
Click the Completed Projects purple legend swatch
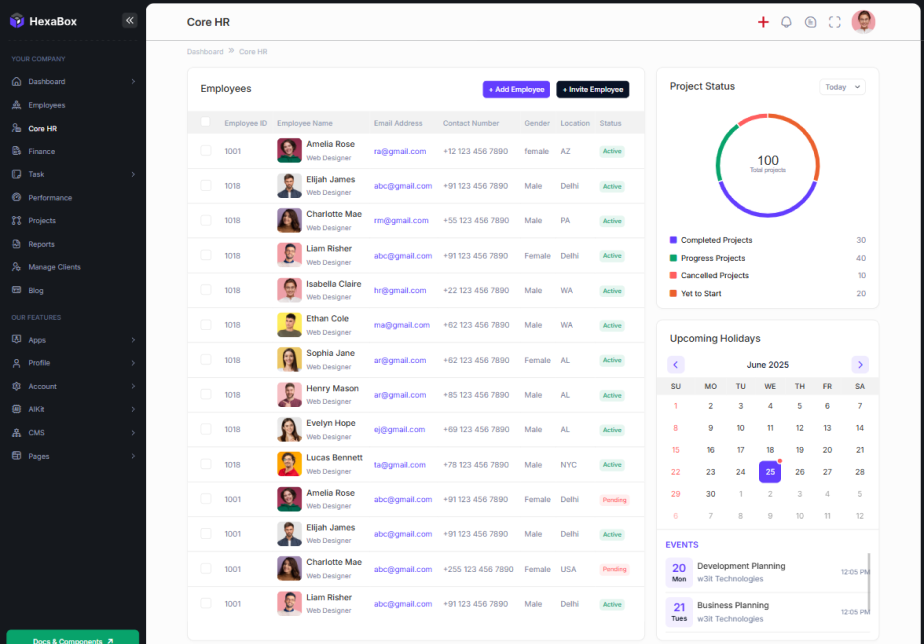(673, 240)
